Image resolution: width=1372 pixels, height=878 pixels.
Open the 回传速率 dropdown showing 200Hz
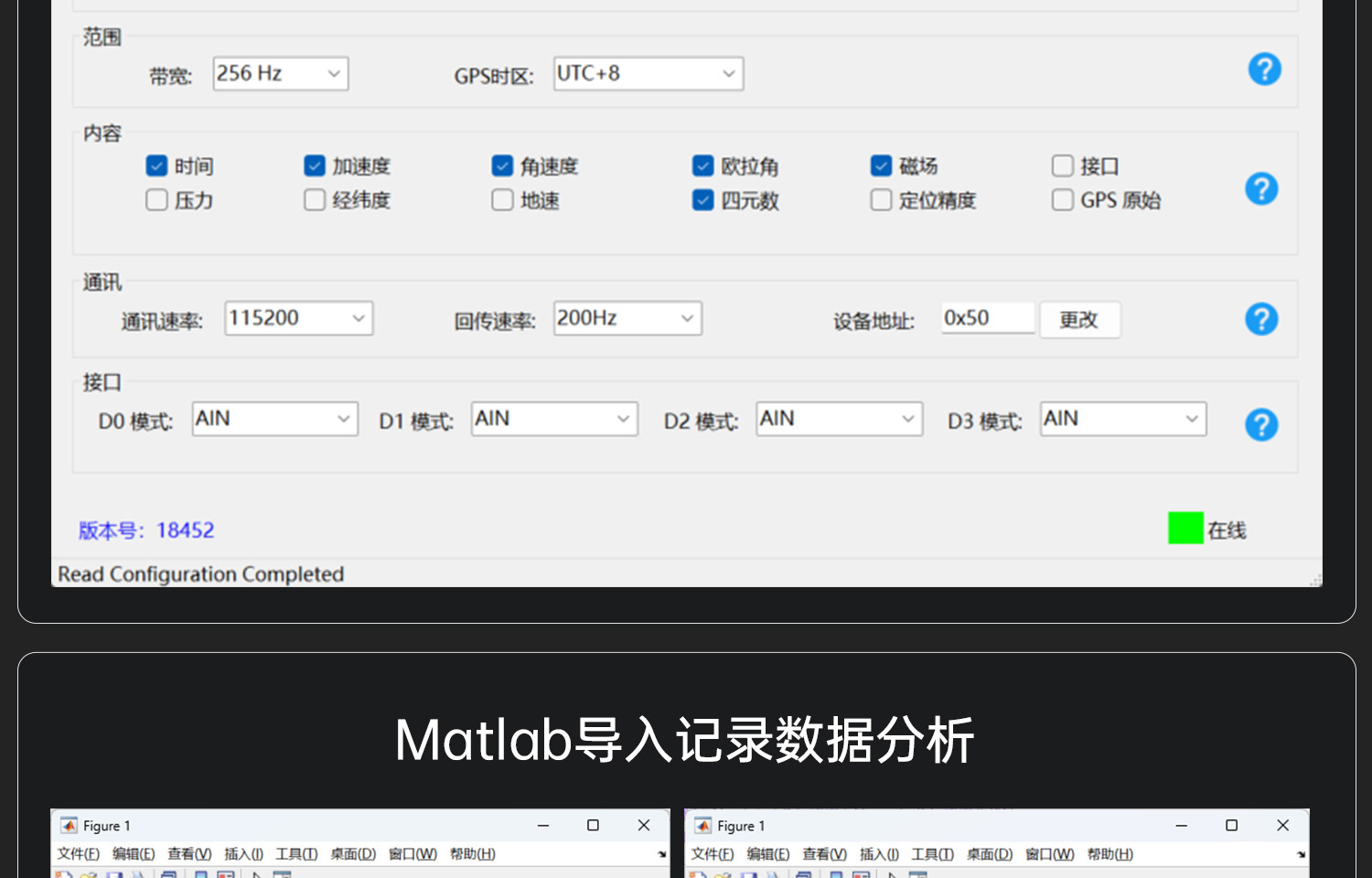[627, 318]
